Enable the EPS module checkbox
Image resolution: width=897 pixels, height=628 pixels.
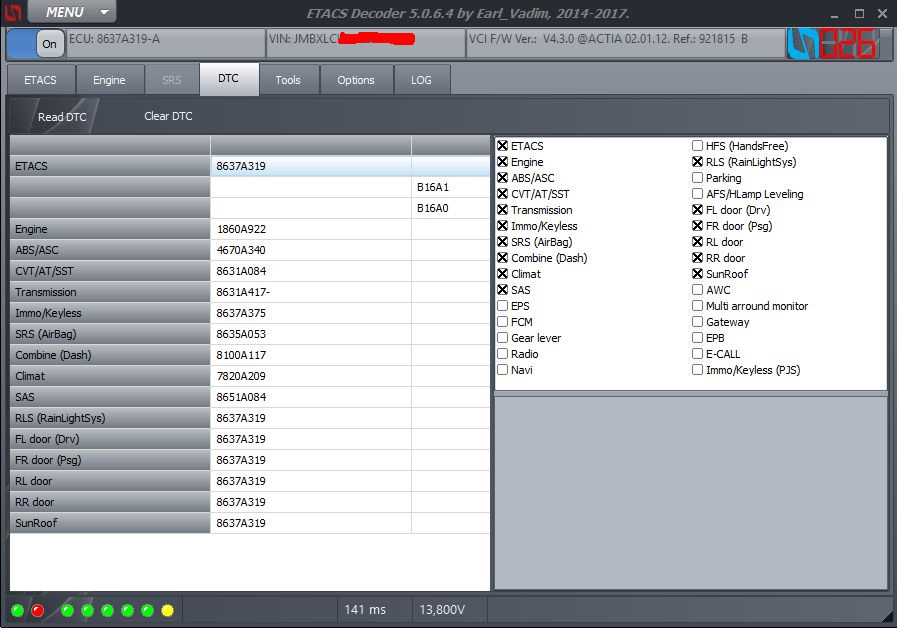[503, 306]
